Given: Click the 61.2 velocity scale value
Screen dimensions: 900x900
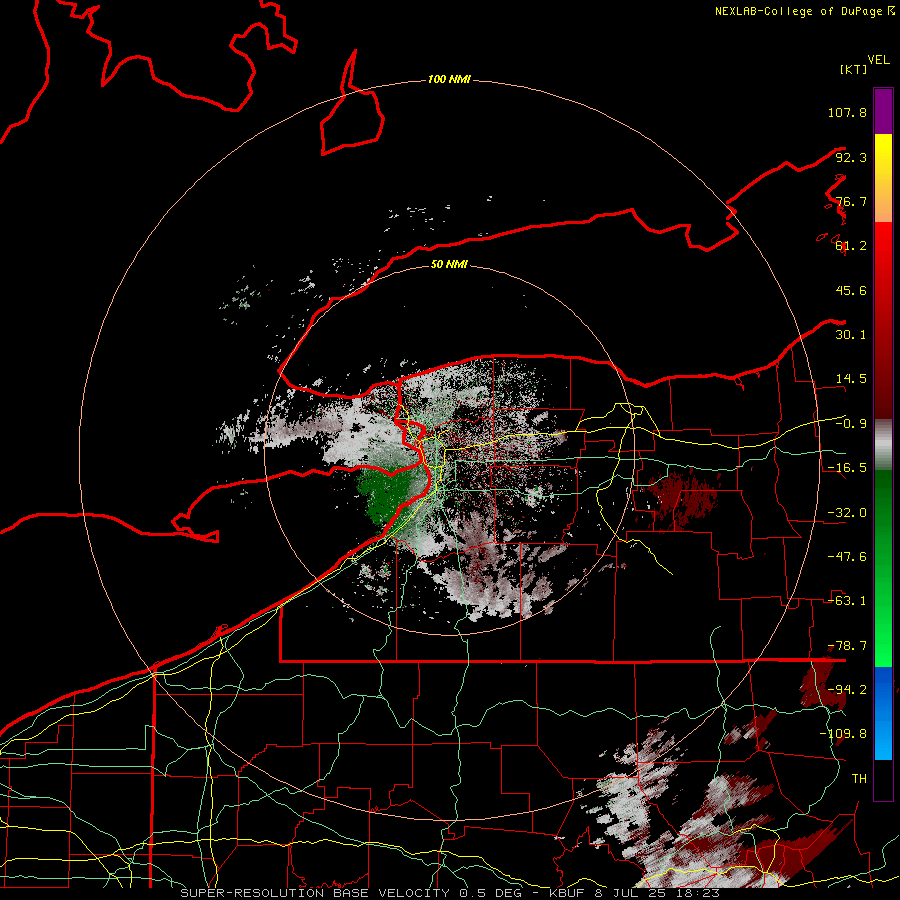Looking at the screenshot, I should pyautogui.click(x=851, y=246).
